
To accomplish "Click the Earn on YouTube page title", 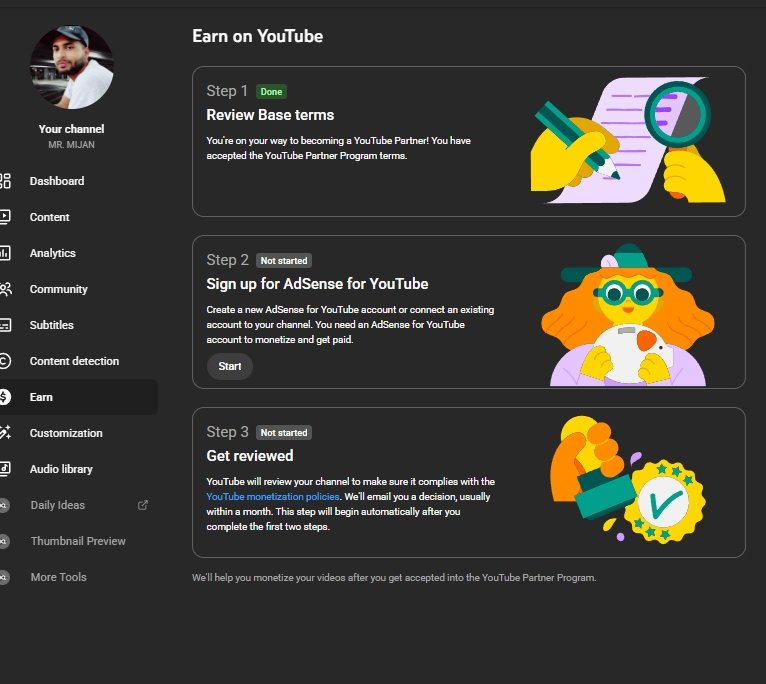I will coord(257,36).
